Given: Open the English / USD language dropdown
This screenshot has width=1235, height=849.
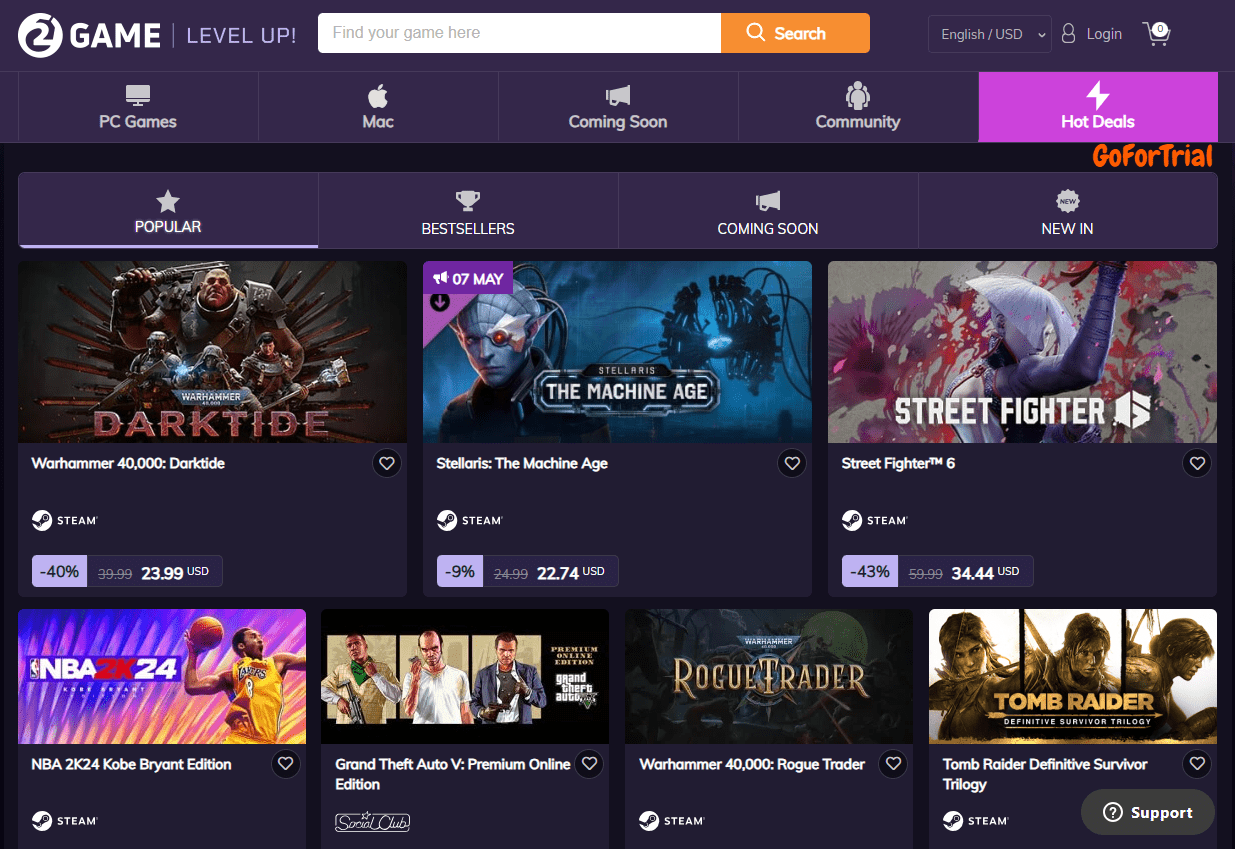Looking at the screenshot, I should [x=990, y=34].
